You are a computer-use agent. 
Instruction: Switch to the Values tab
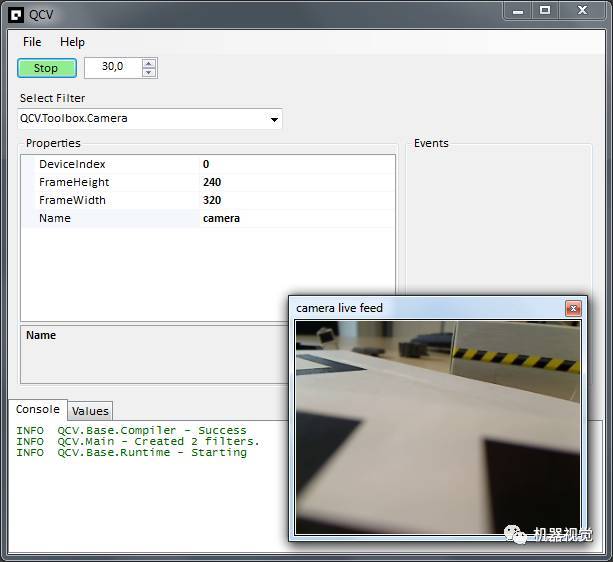coord(90,411)
